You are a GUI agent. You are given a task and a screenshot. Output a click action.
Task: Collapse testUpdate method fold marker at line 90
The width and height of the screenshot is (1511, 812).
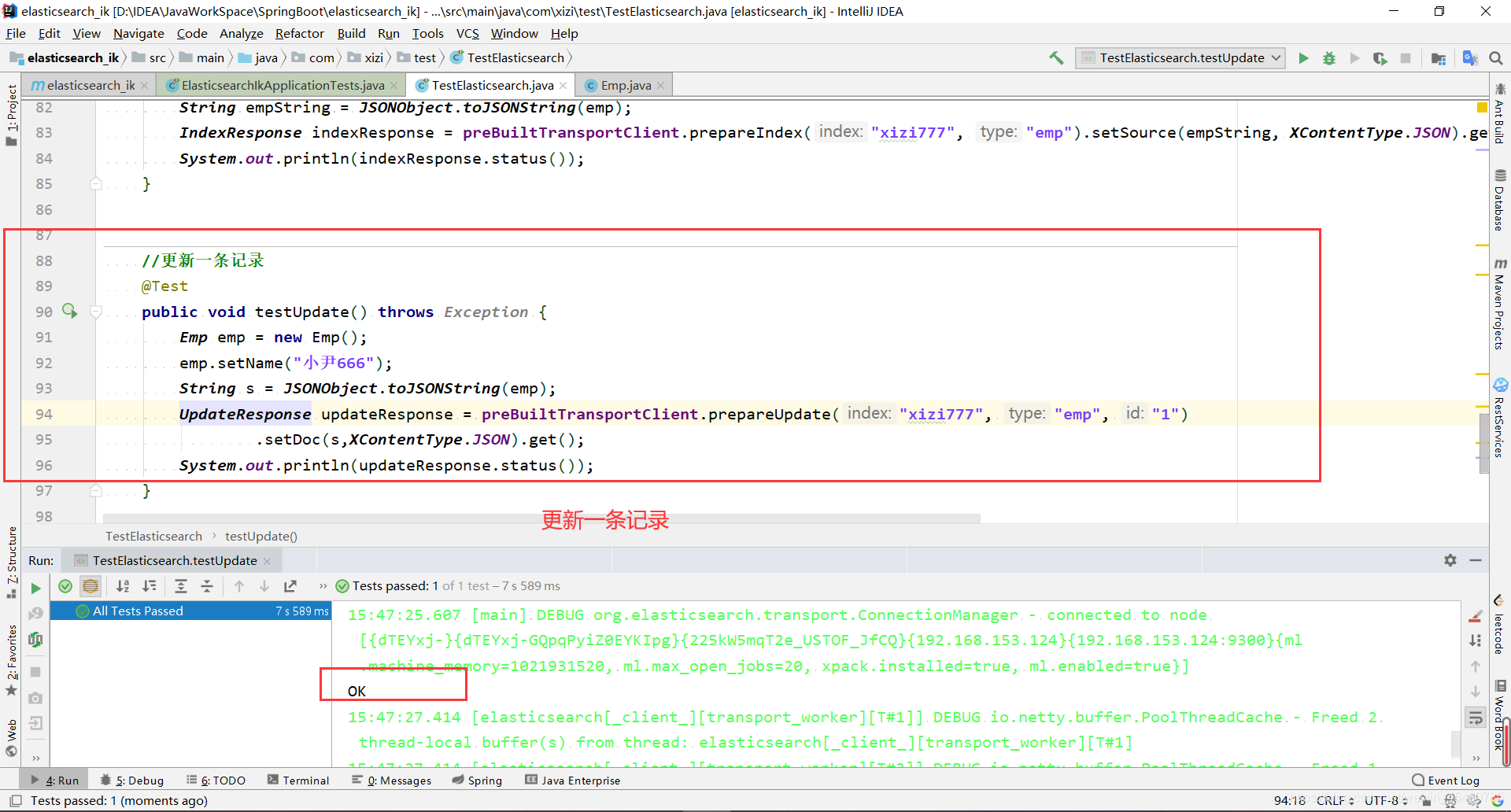(x=96, y=312)
